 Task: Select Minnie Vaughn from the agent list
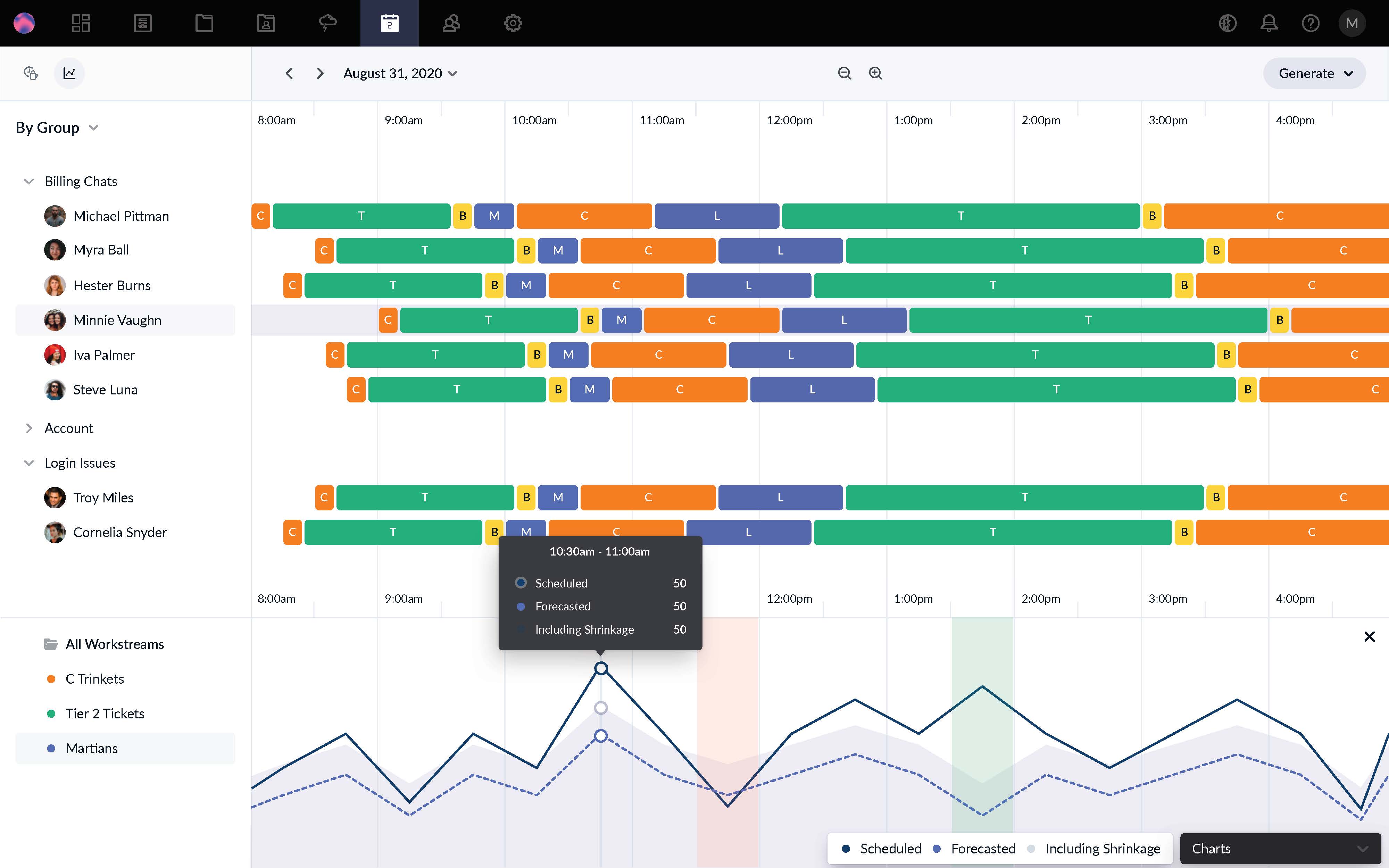[x=117, y=320]
